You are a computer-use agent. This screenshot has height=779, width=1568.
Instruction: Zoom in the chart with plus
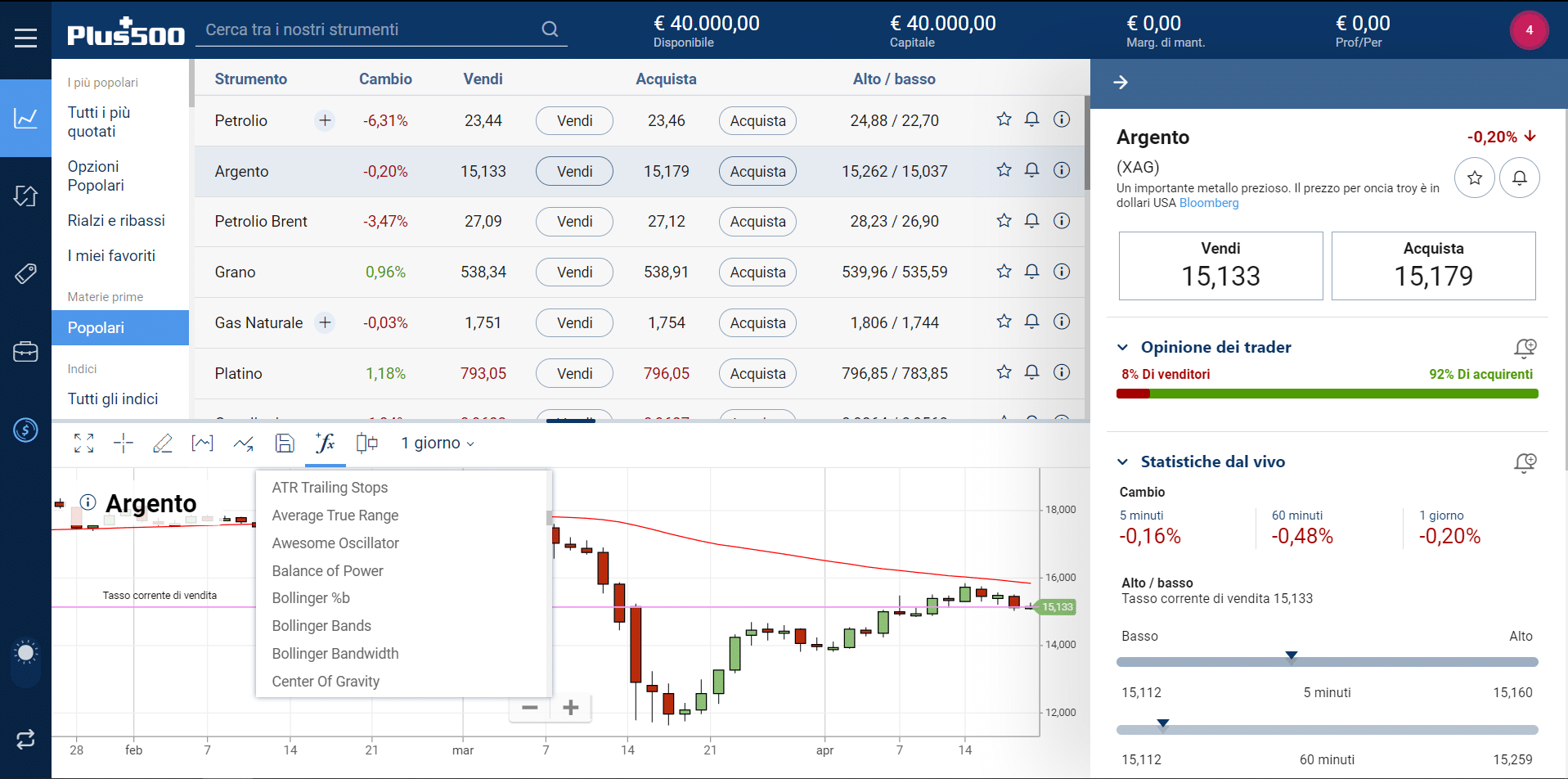coord(571,708)
